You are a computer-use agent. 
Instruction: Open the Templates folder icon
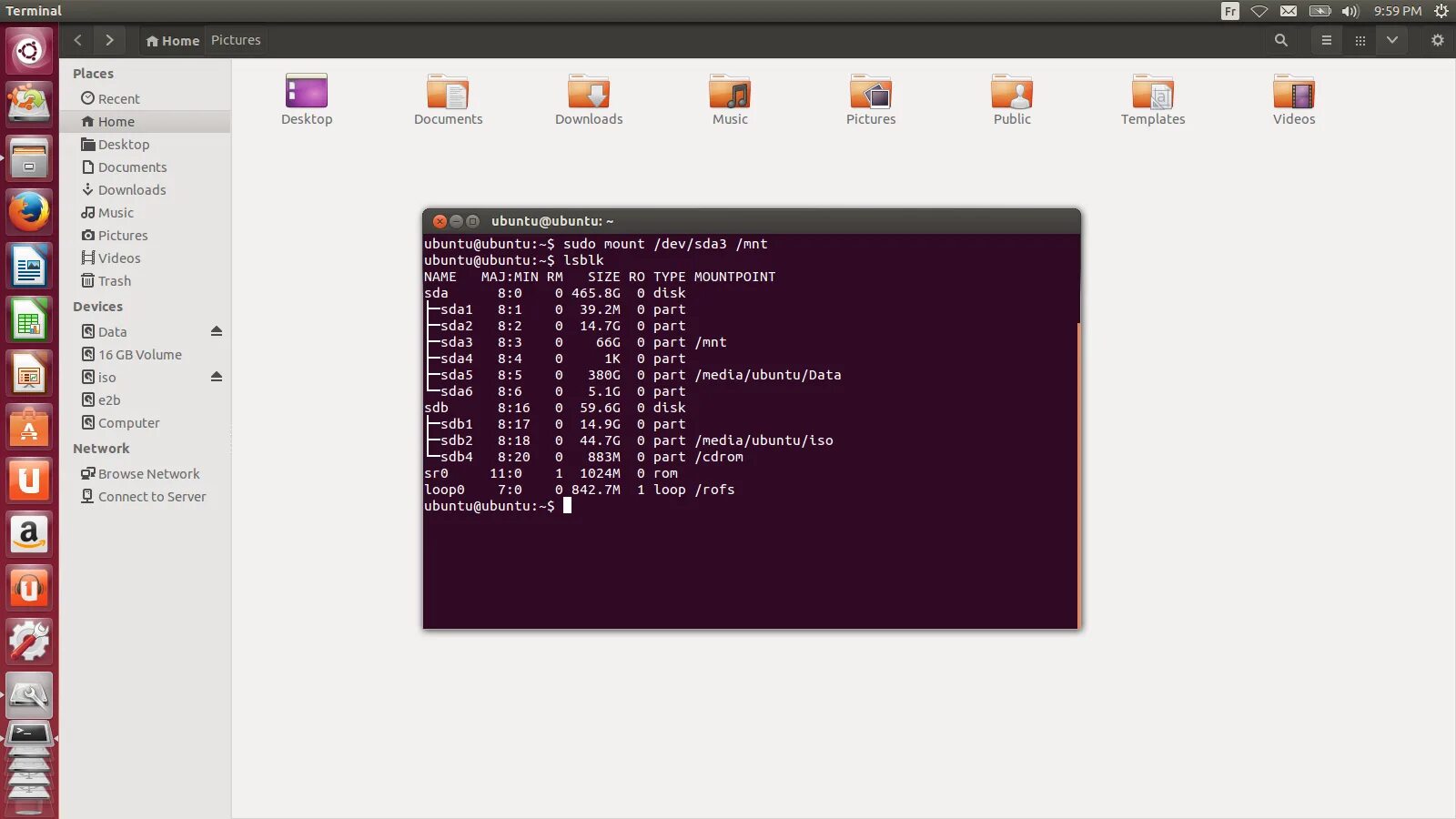click(1153, 99)
